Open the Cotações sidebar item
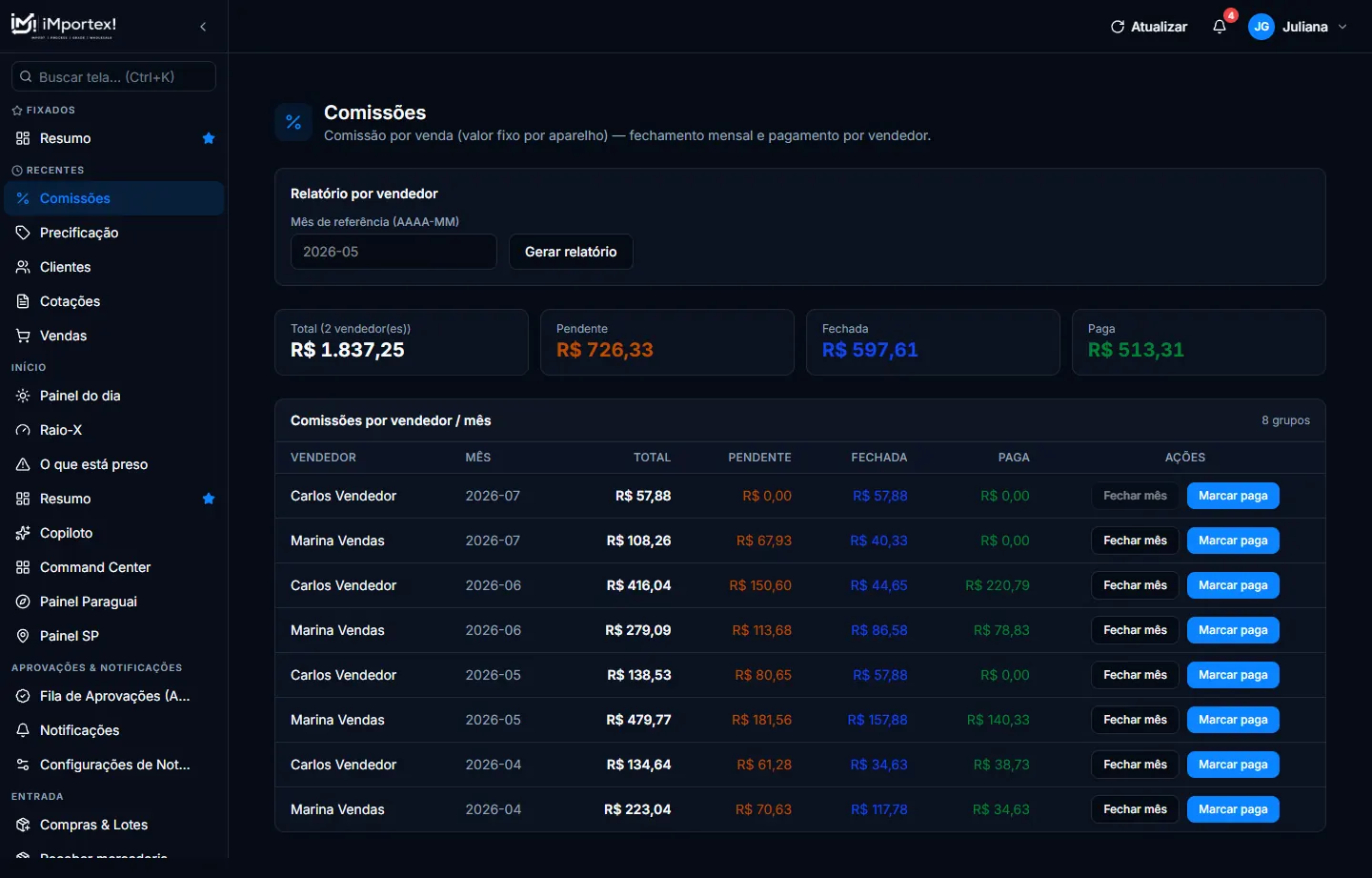Image resolution: width=1372 pixels, height=878 pixels. point(114,301)
